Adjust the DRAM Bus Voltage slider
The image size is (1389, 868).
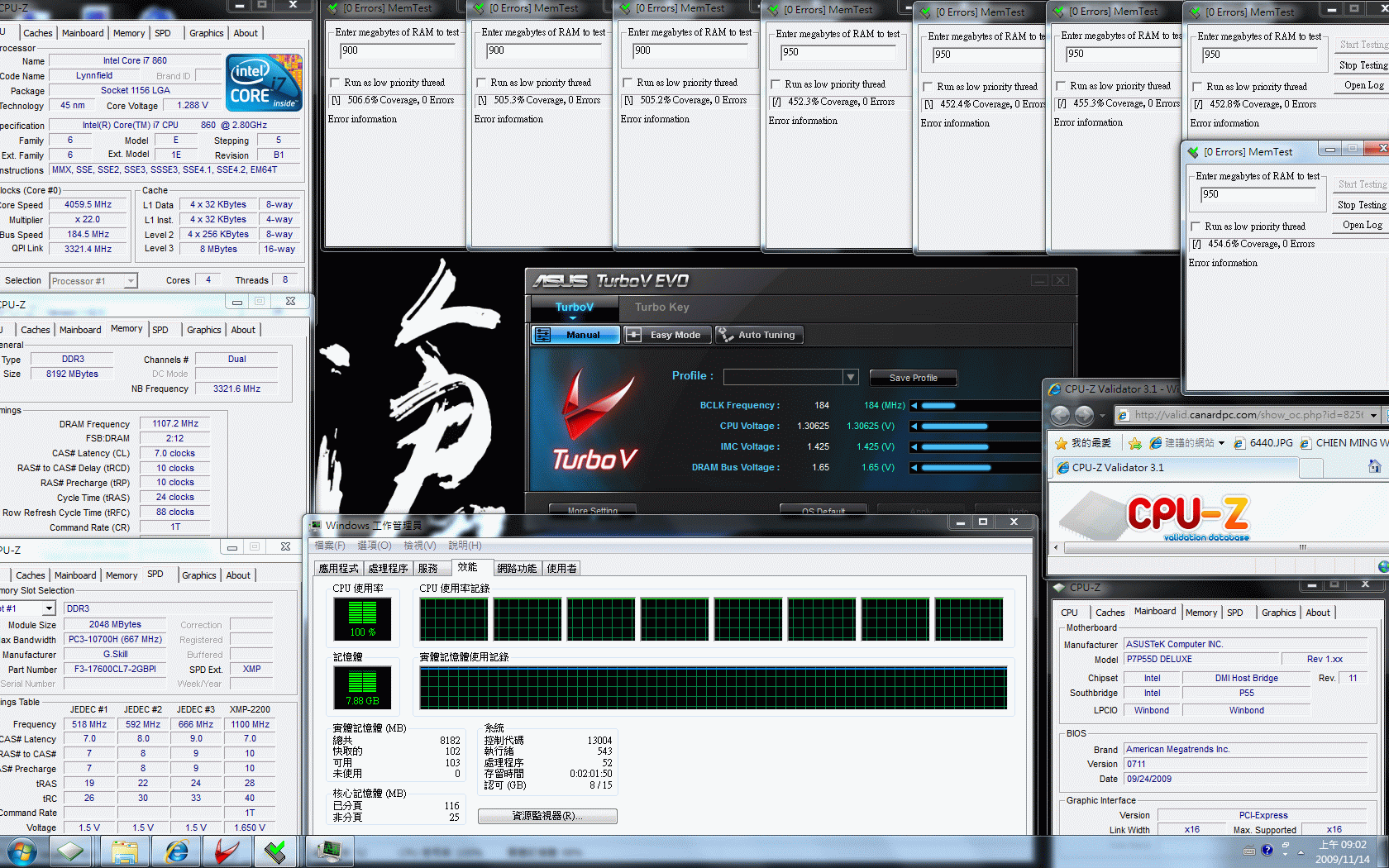coord(976,468)
